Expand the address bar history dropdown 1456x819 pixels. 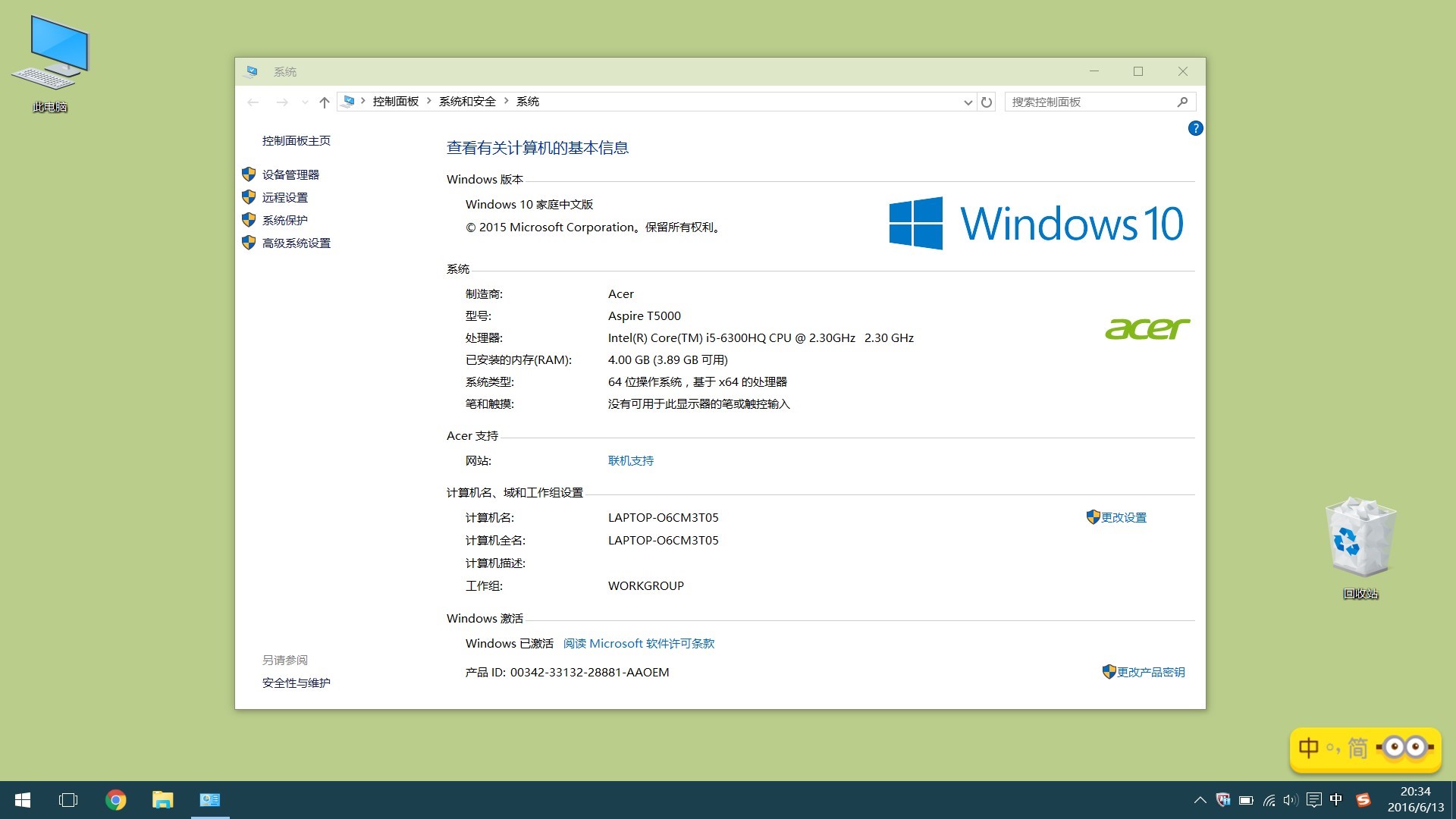click(968, 102)
